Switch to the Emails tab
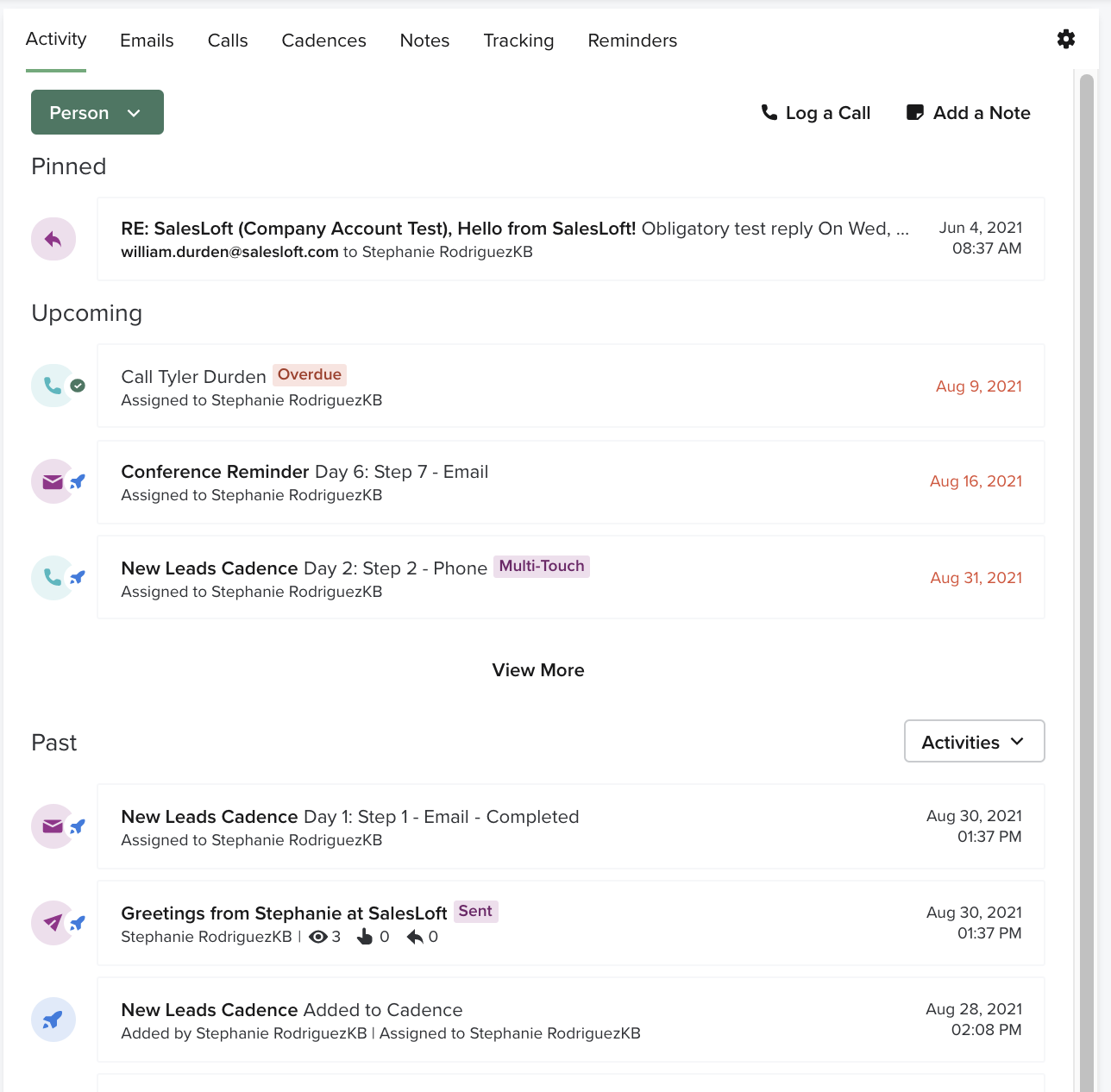 pyautogui.click(x=147, y=40)
